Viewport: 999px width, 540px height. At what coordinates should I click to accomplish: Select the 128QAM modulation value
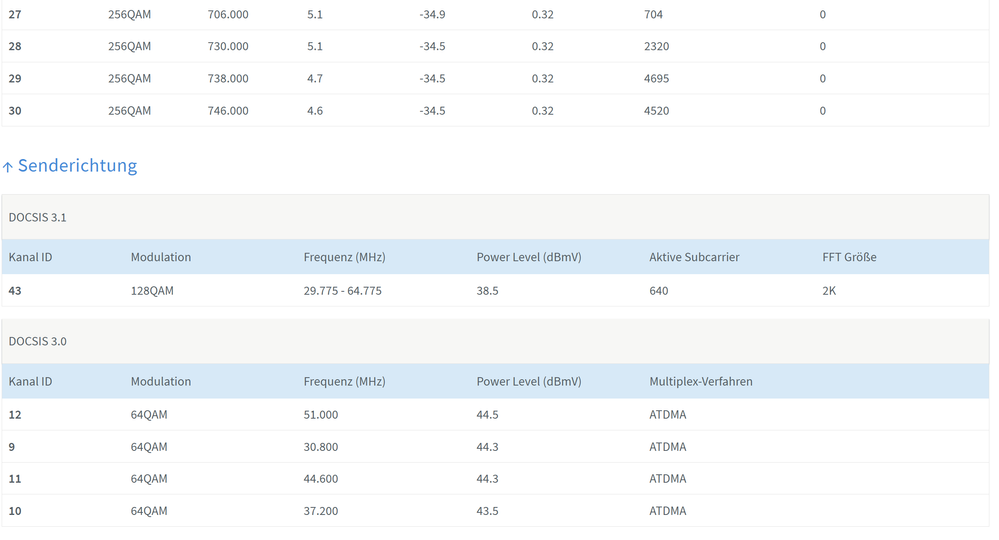click(x=152, y=291)
